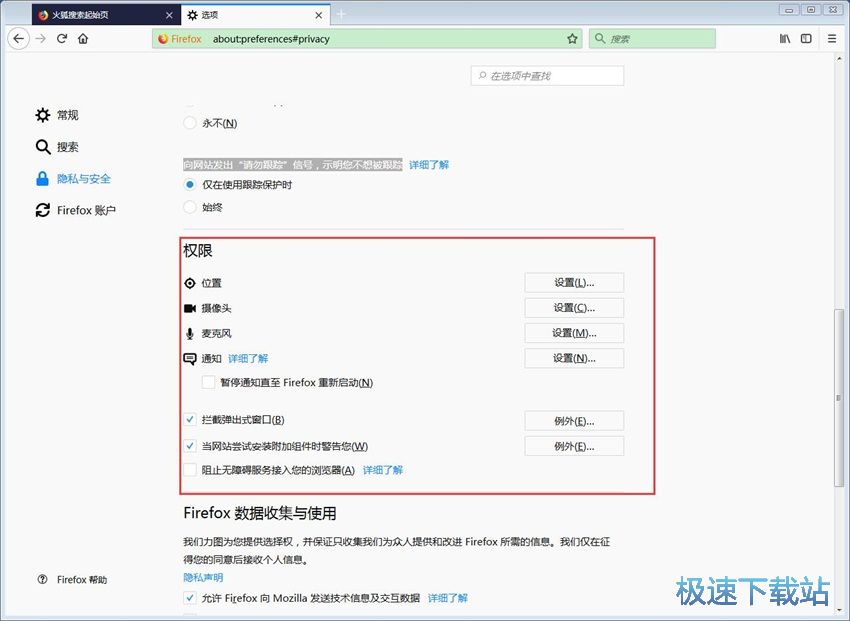
Task: Select the 始终 radio option
Action: [x=190, y=207]
